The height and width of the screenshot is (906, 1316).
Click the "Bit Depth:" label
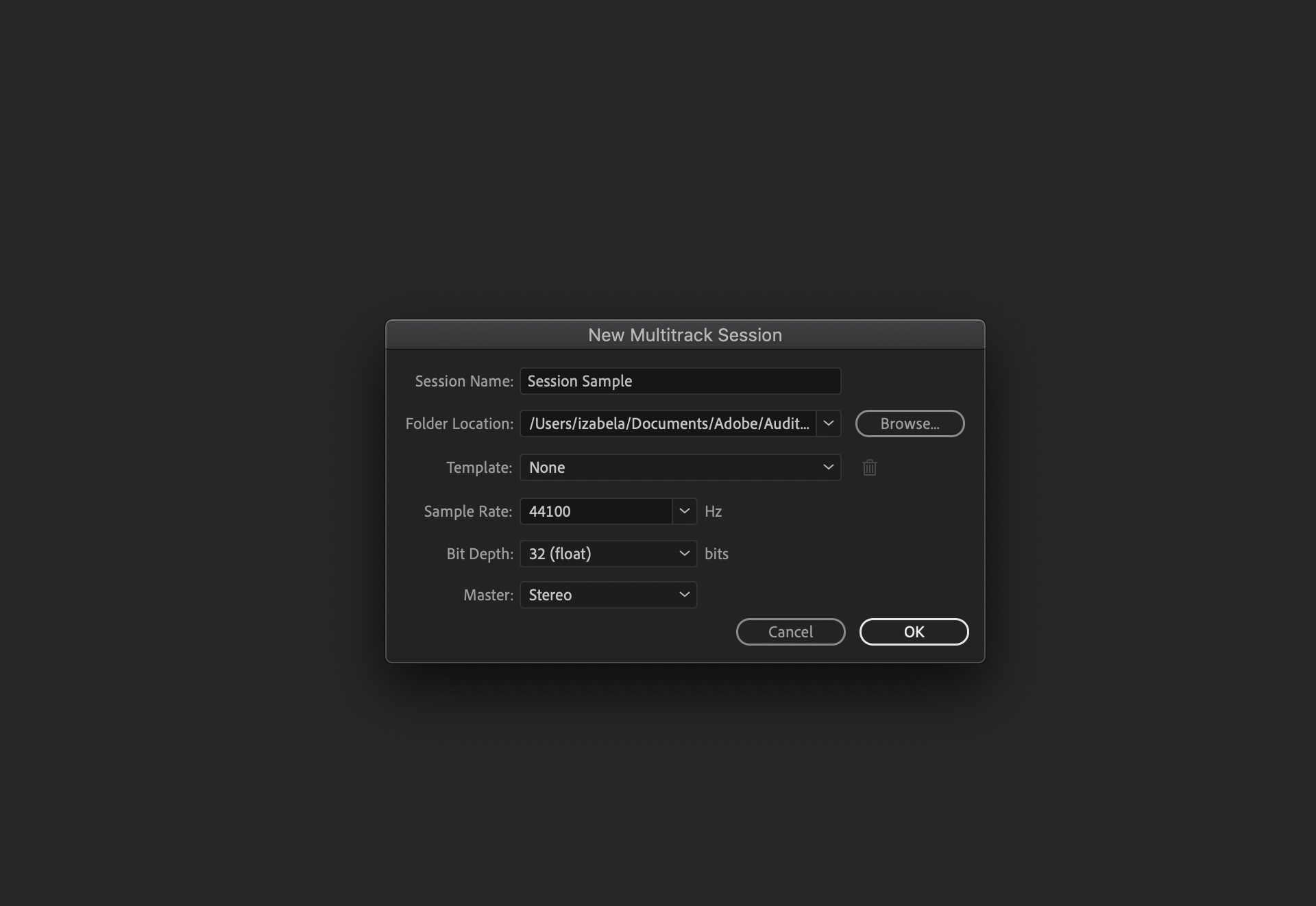pyautogui.click(x=480, y=554)
